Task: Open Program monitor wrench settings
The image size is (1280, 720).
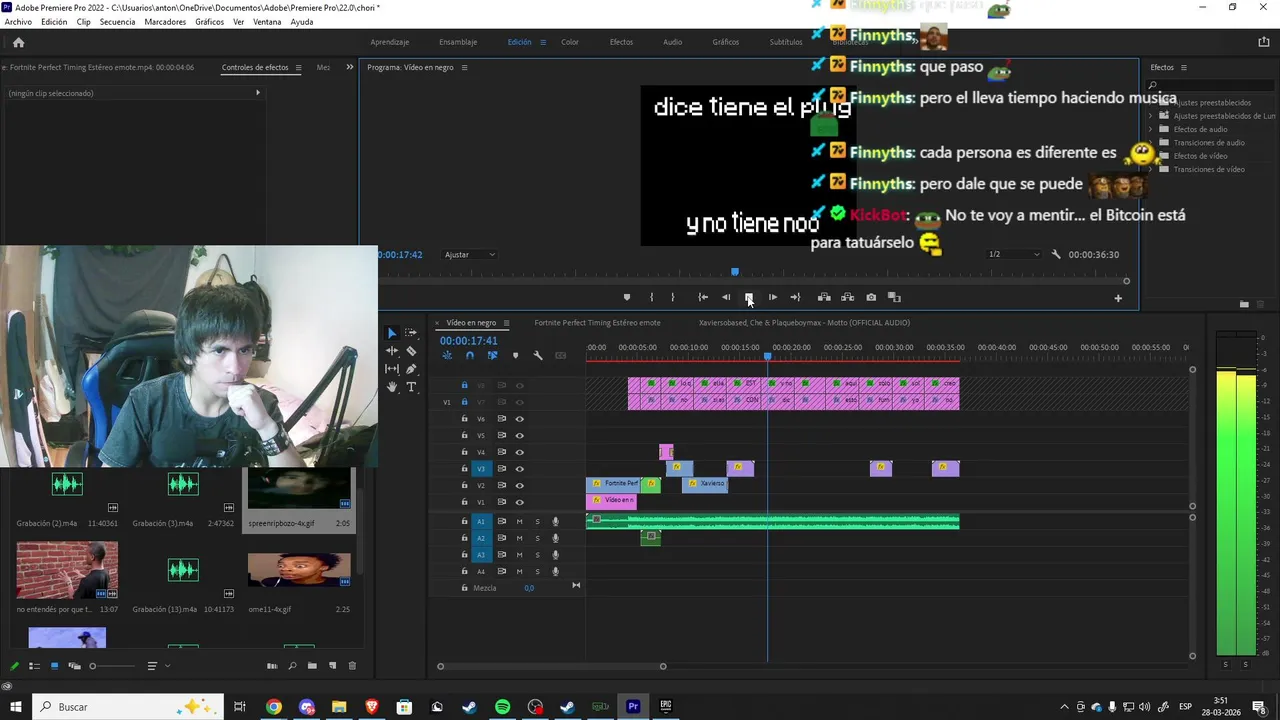Action: [x=1056, y=254]
